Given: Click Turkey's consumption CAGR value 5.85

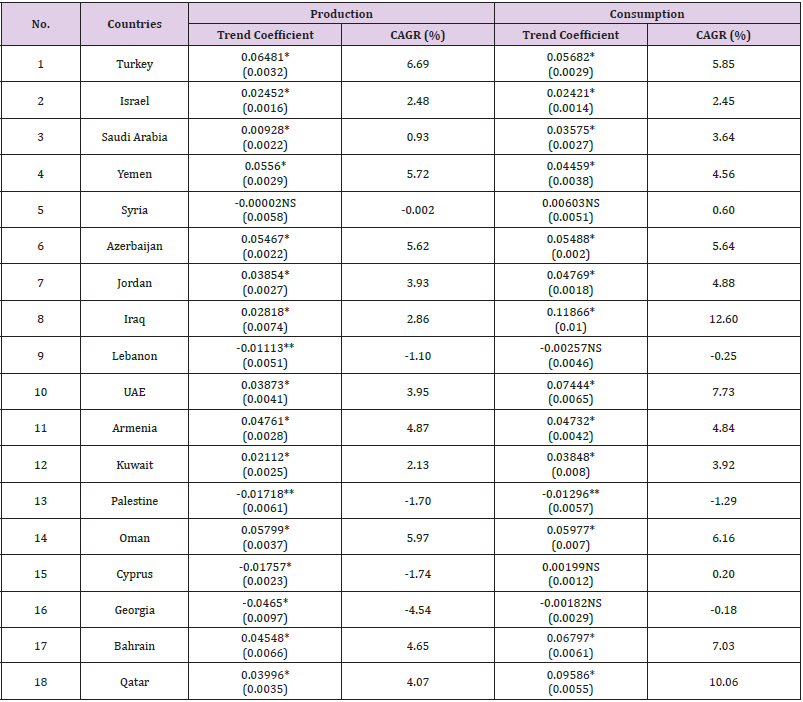Looking at the screenshot, I should click(x=723, y=64).
